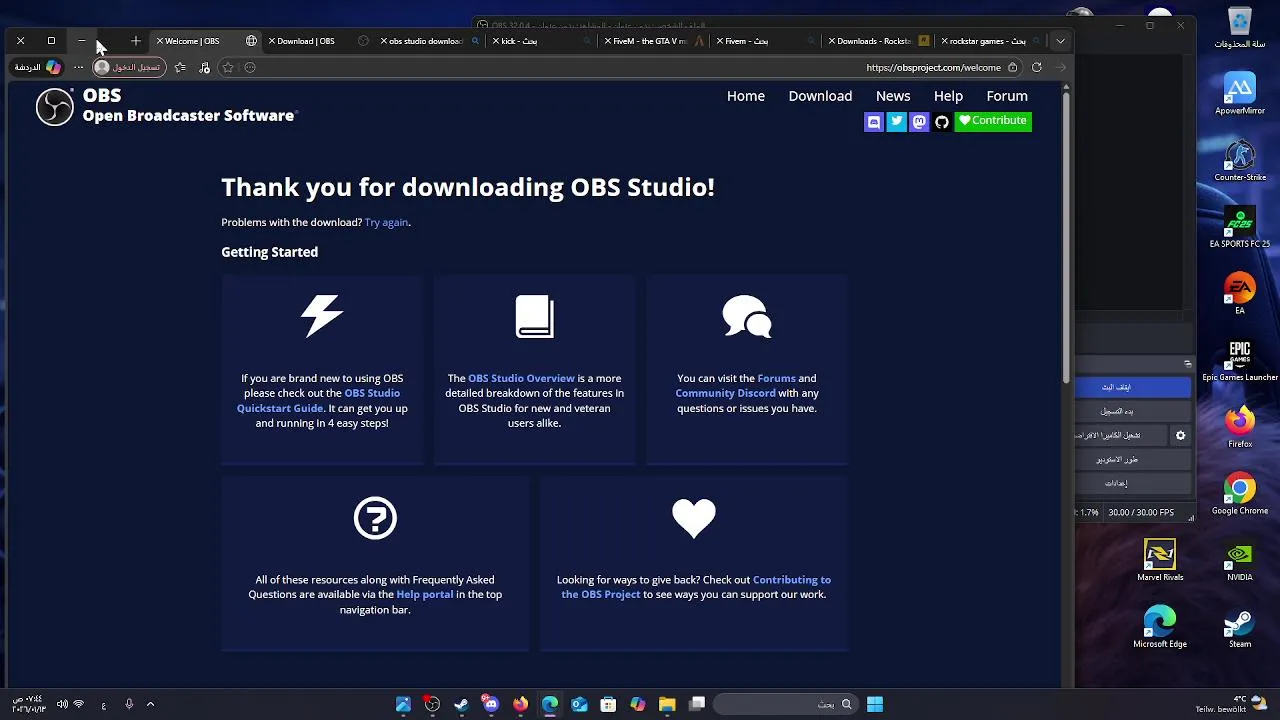Open the browser favorites star-list icon

click(180, 68)
